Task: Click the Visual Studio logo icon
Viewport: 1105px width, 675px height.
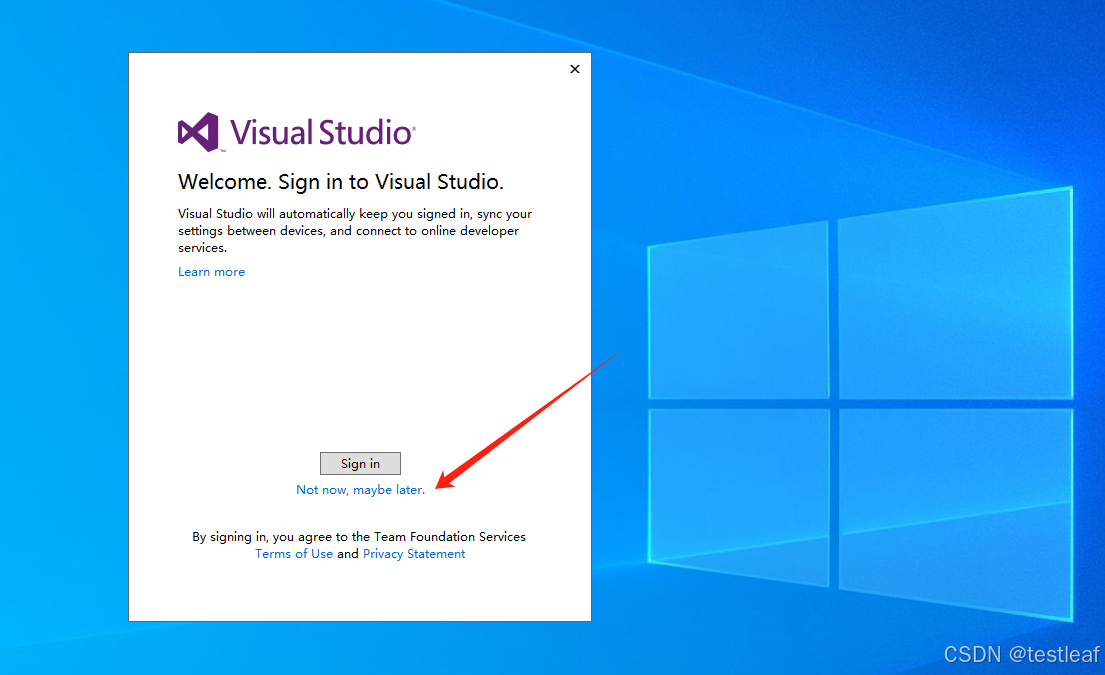Action: [198, 132]
